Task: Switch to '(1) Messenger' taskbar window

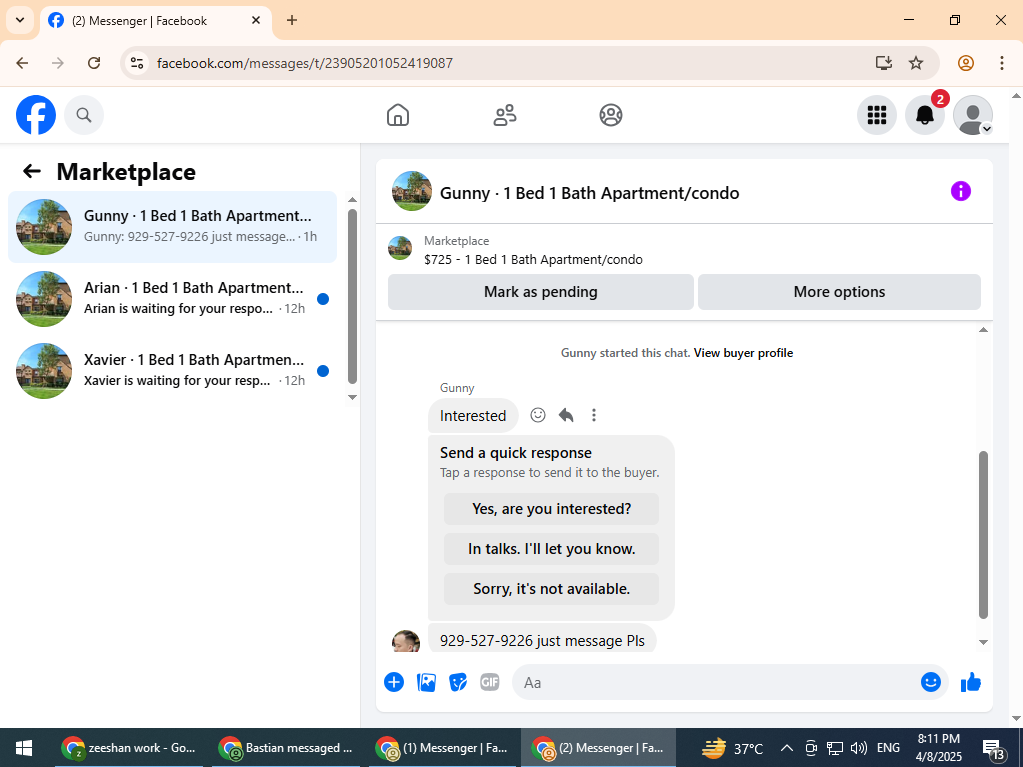Action: point(444,747)
